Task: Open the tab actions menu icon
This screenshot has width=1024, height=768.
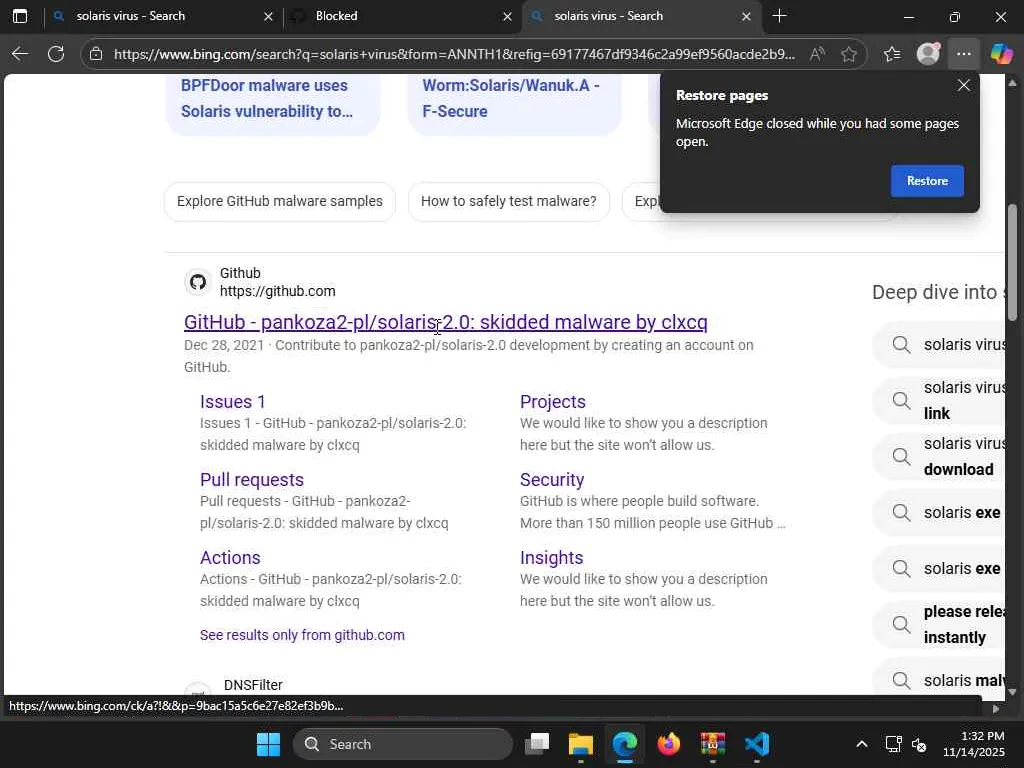Action: pyautogui.click(x=20, y=16)
